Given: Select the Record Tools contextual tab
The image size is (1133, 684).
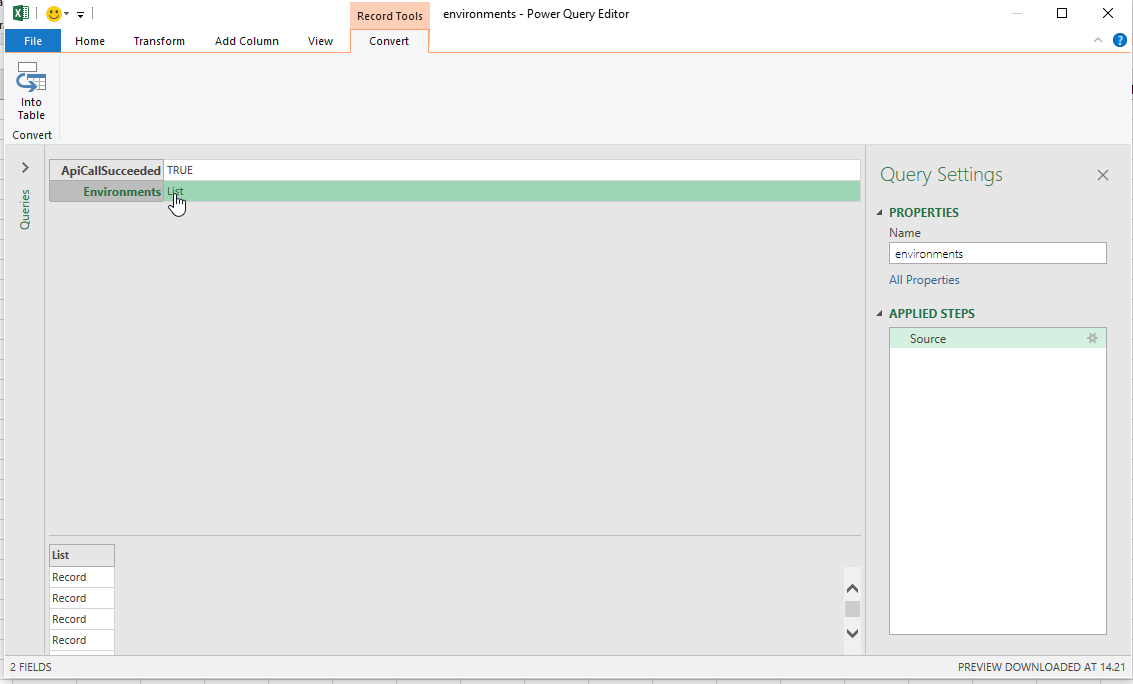Looking at the screenshot, I should coord(389,16).
